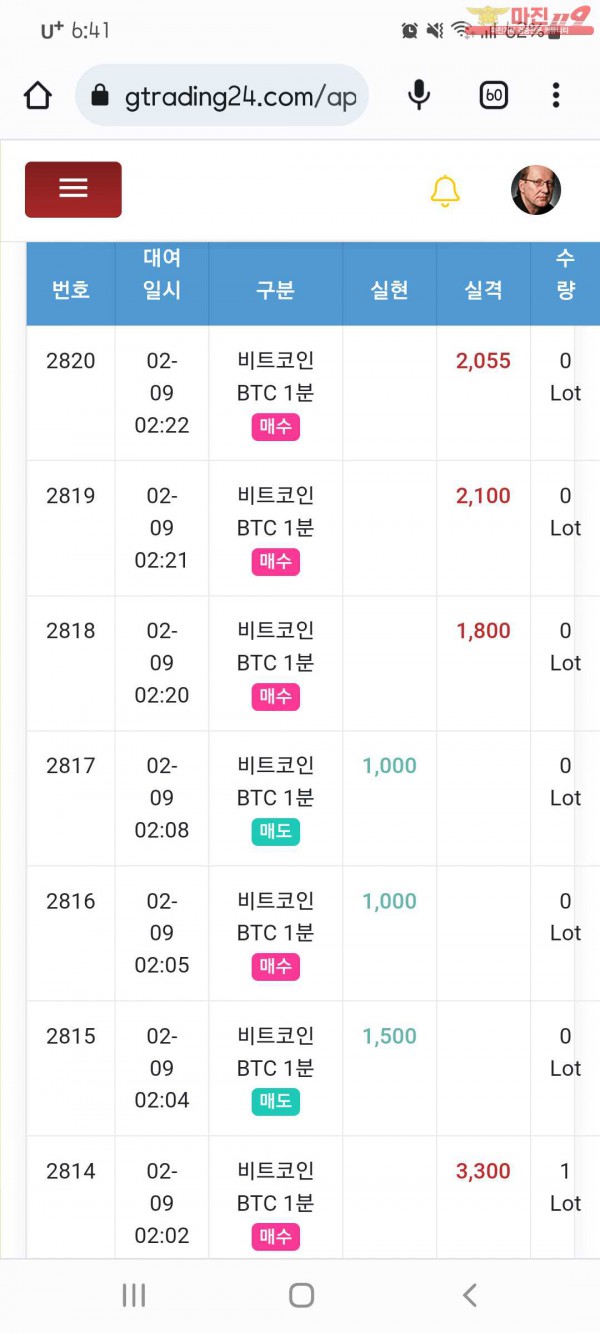The width and height of the screenshot is (600, 1333).
Task: Click the 매도 badge in row 2815
Action: (x=275, y=1102)
